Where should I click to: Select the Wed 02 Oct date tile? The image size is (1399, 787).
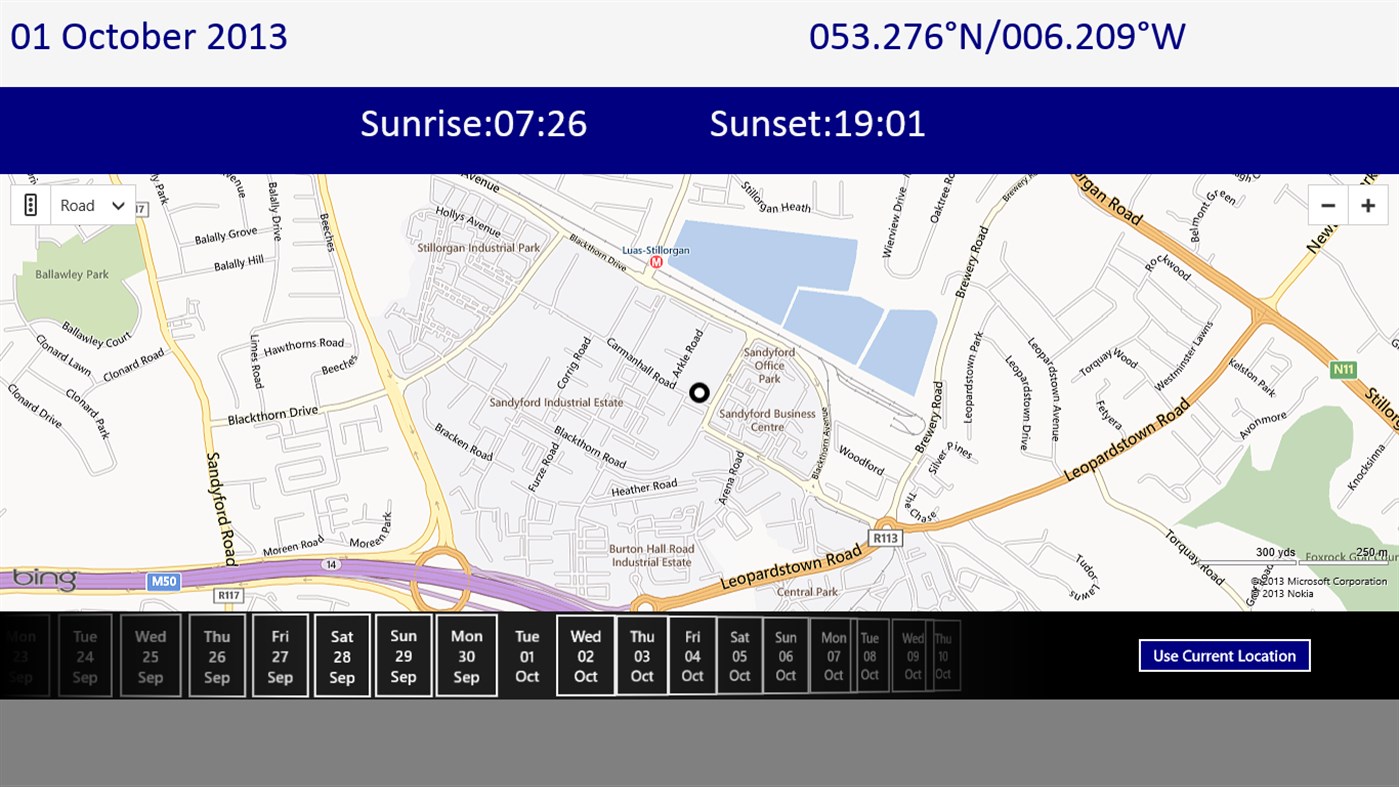pos(585,655)
